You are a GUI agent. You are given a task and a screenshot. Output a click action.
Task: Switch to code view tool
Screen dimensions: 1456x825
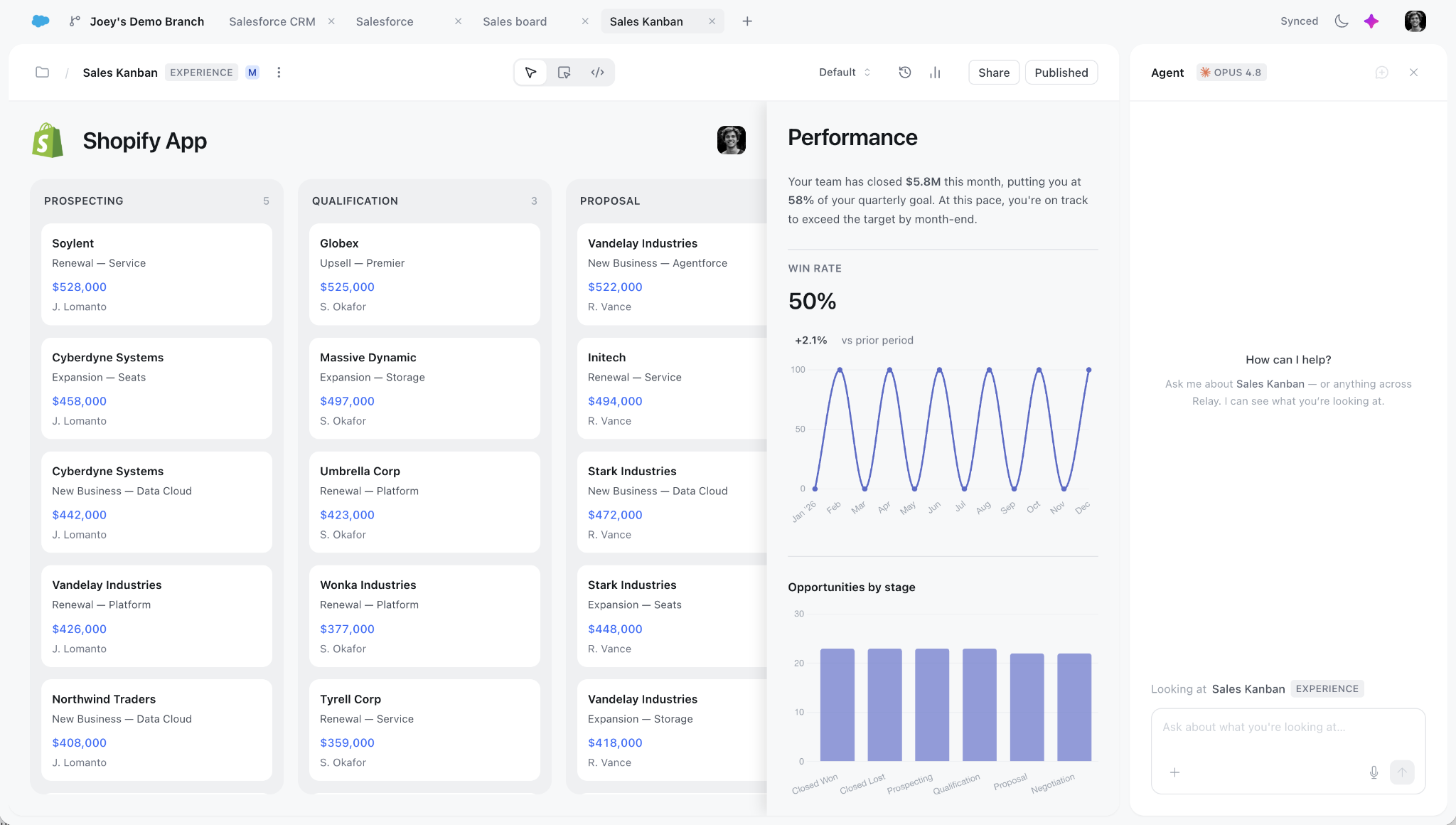tap(598, 73)
